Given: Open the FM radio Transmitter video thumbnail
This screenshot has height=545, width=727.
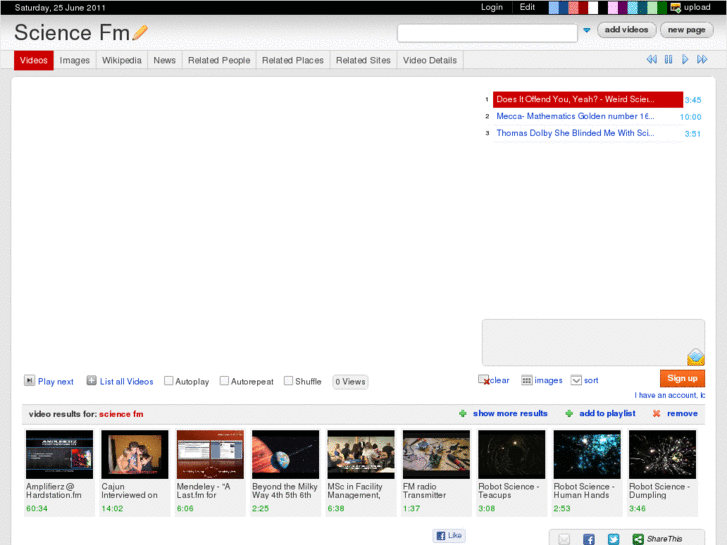Looking at the screenshot, I should [436, 454].
